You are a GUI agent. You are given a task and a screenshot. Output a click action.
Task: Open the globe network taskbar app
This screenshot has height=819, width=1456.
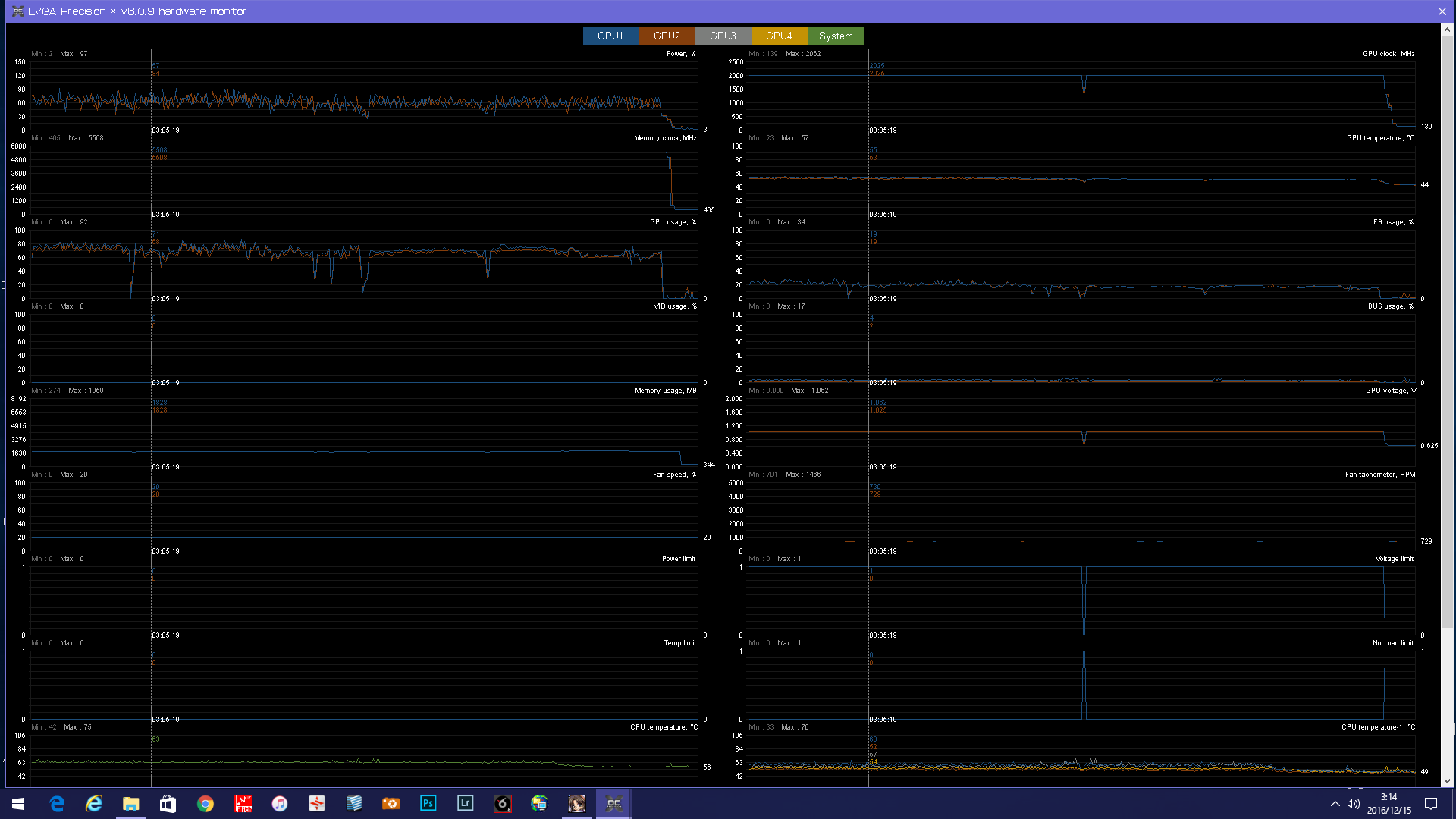540,803
